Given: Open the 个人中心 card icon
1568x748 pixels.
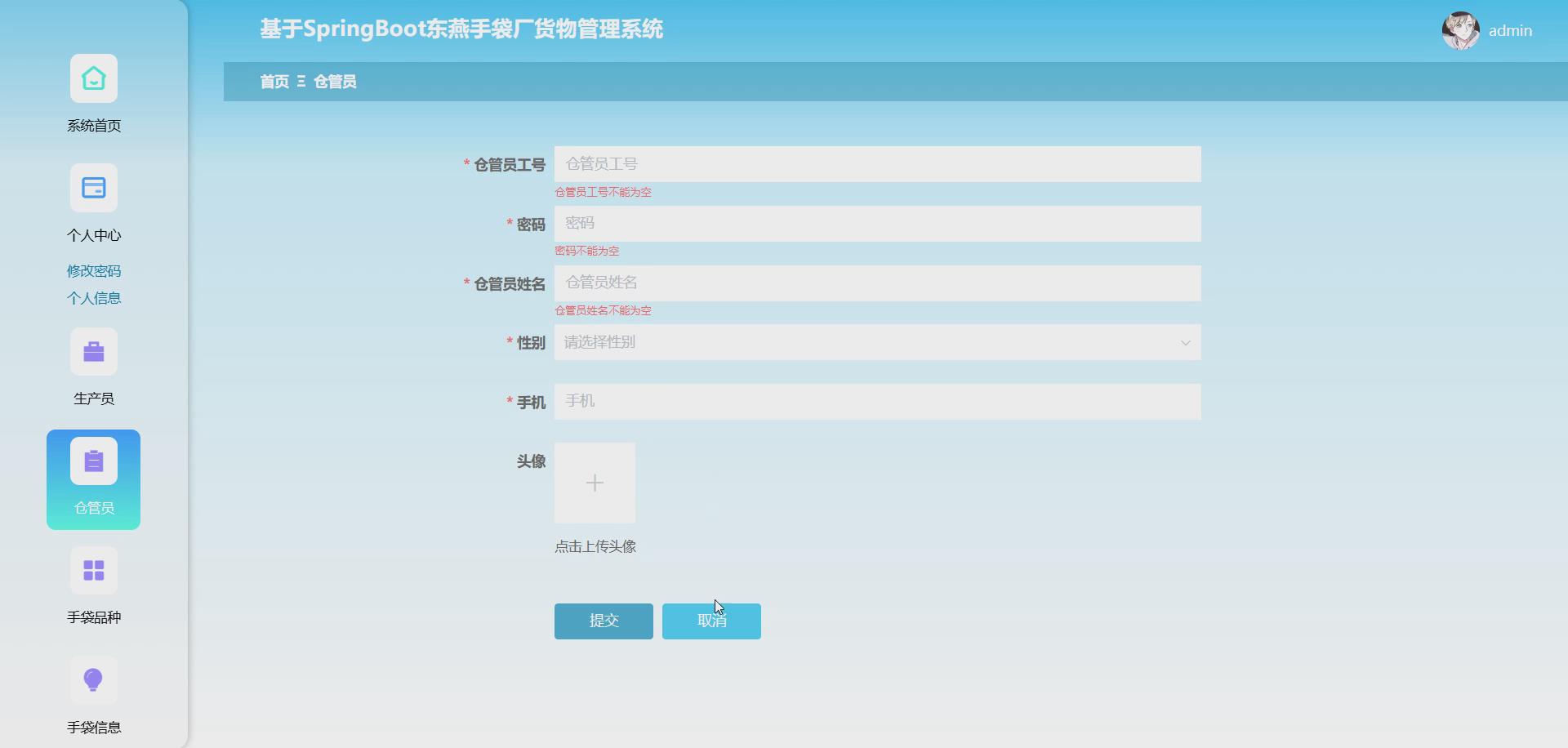Looking at the screenshot, I should pyautogui.click(x=94, y=188).
